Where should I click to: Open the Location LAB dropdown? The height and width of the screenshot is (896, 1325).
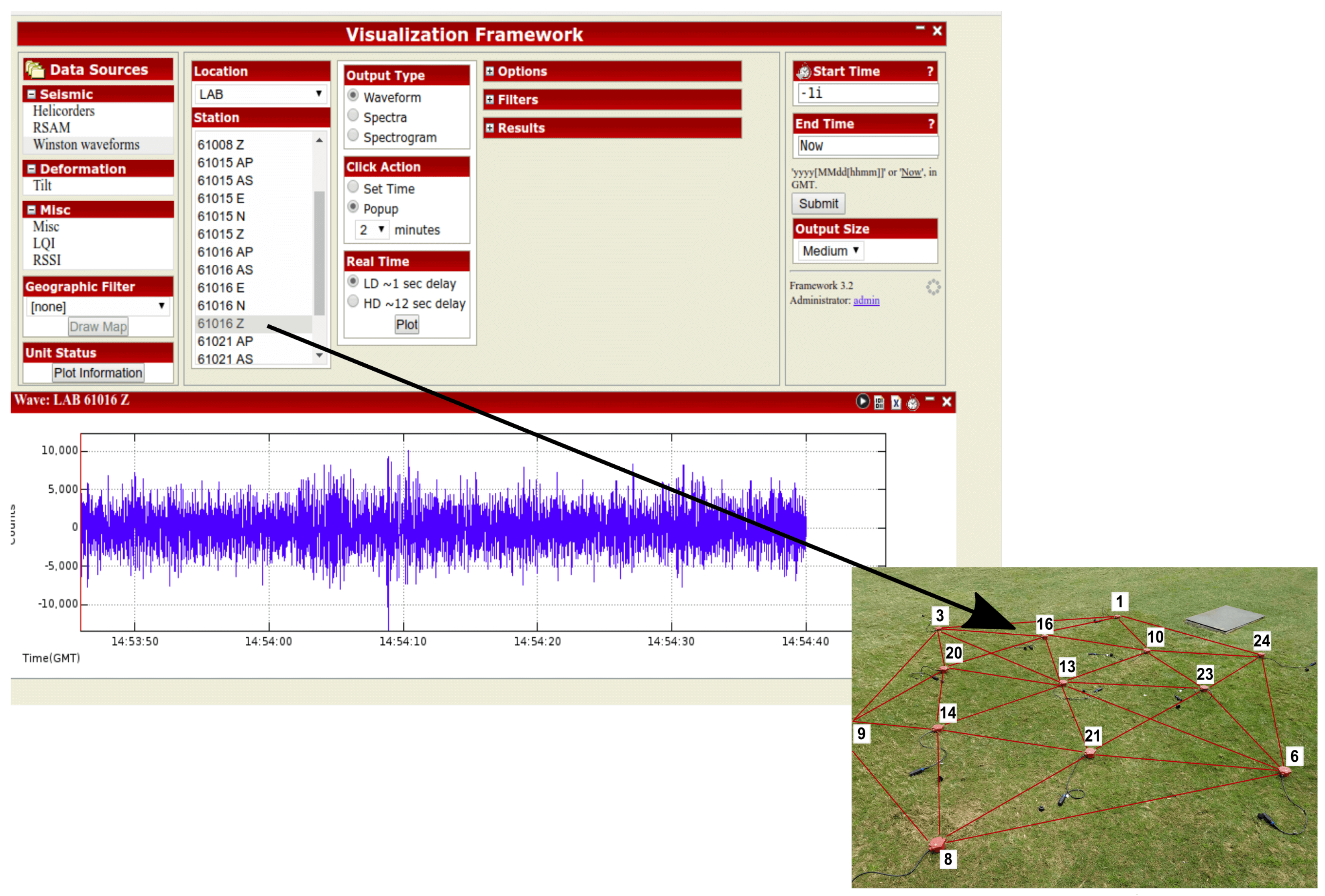pos(261,94)
